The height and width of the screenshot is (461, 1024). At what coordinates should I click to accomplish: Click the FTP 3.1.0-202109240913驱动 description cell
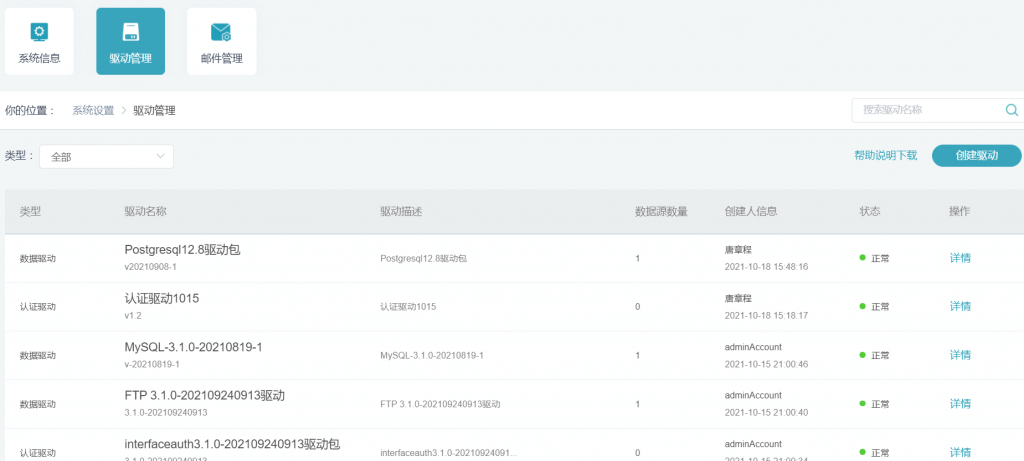pos(440,404)
